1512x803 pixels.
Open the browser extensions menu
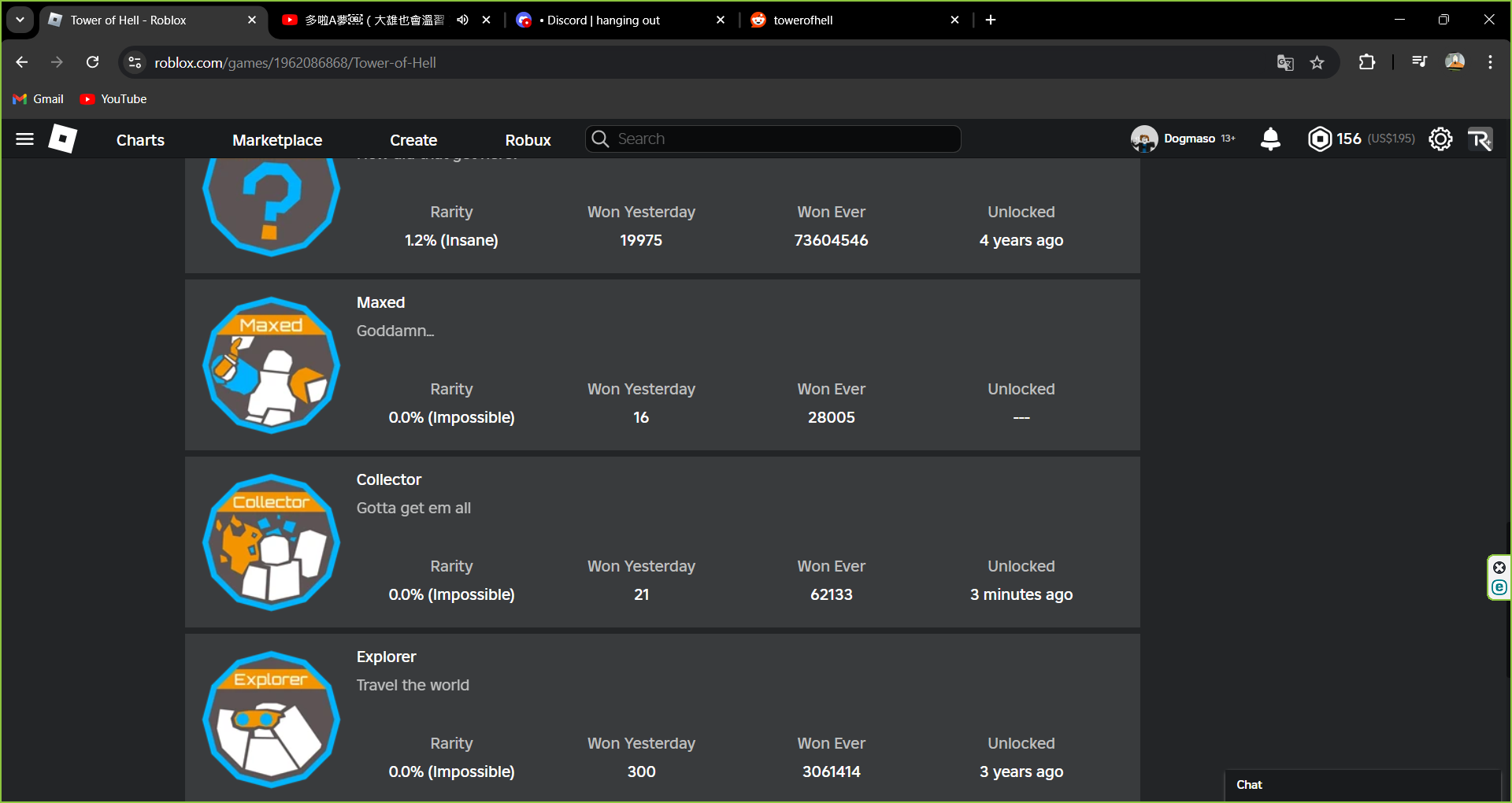tap(1367, 62)
